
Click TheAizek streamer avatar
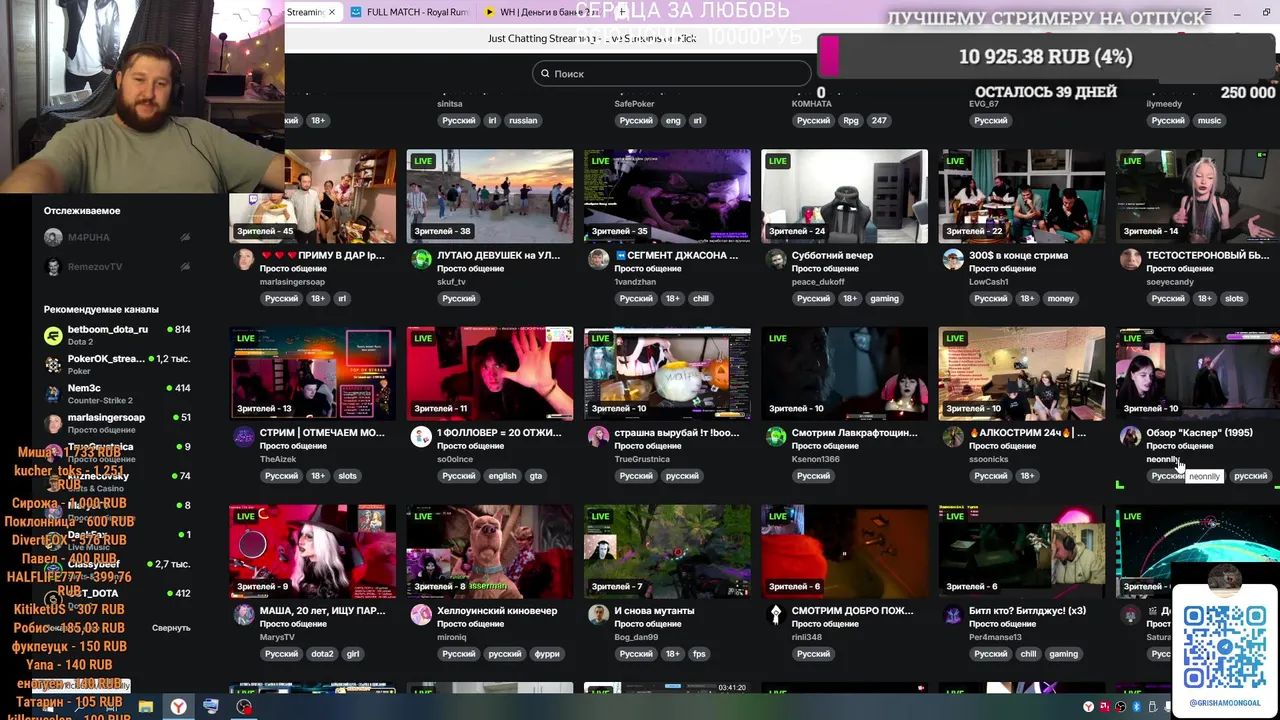coord(244,437)
